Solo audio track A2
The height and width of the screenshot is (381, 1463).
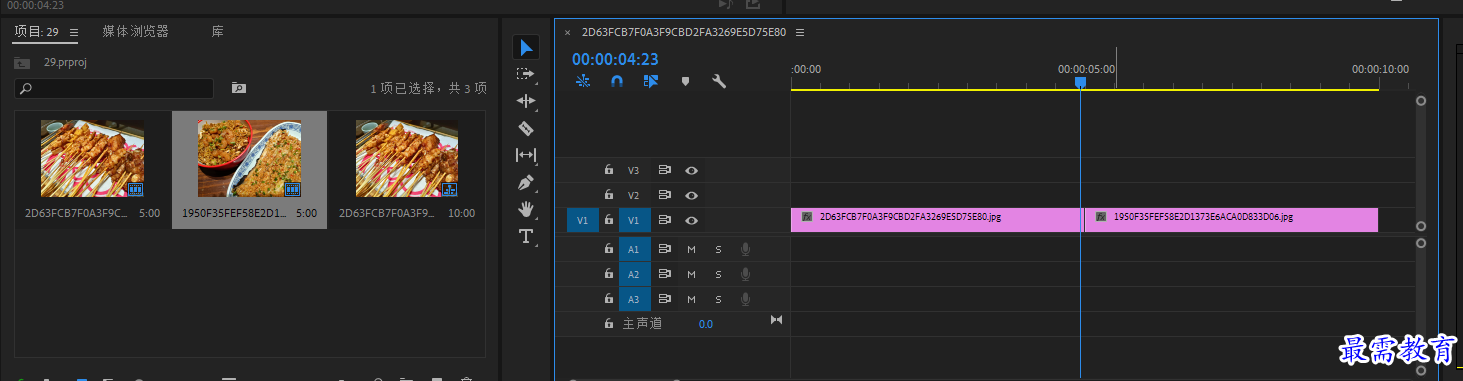click(x=717, y=274)
